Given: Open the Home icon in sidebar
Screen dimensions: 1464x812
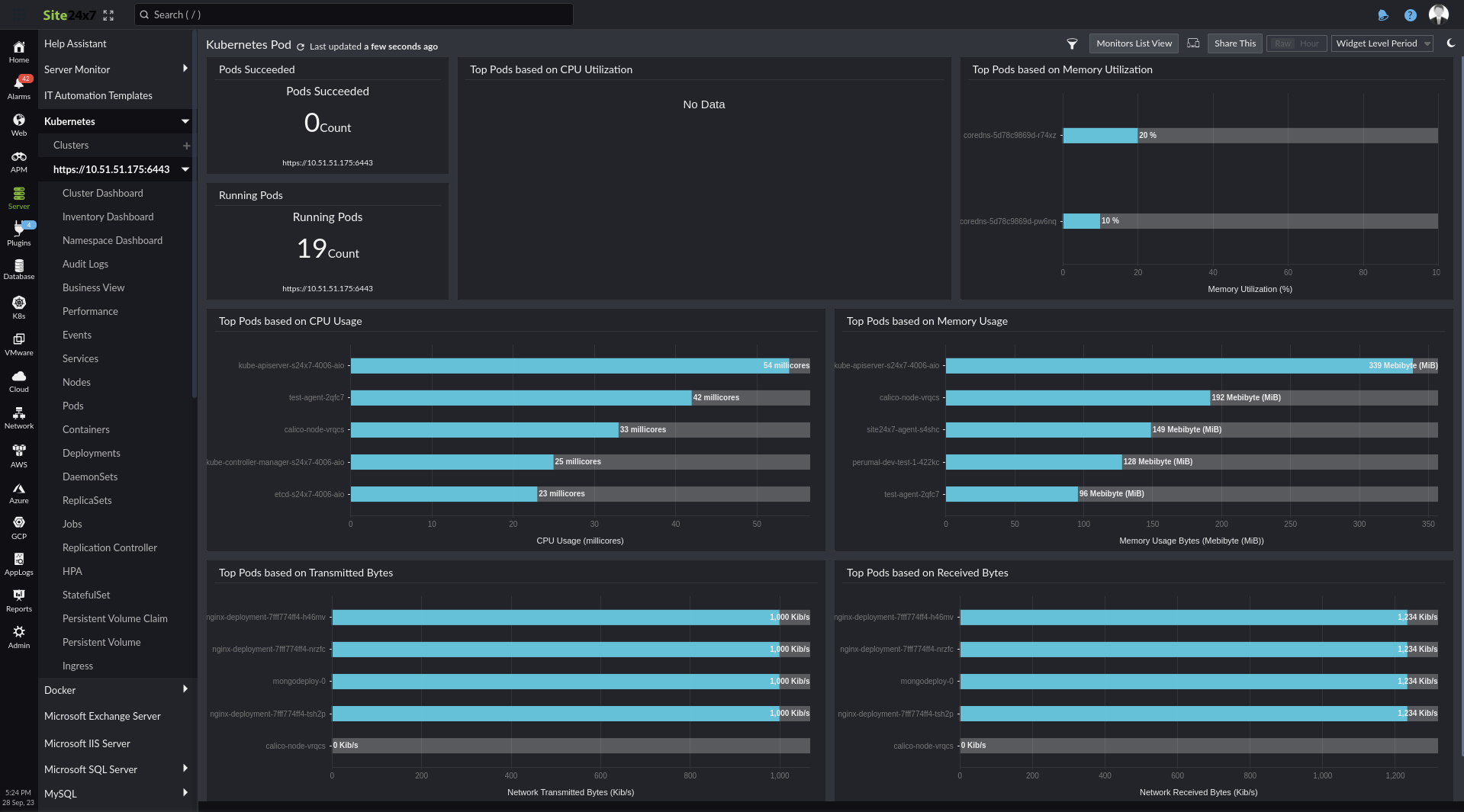Looking at the screenshot, I should click(18, 48).
